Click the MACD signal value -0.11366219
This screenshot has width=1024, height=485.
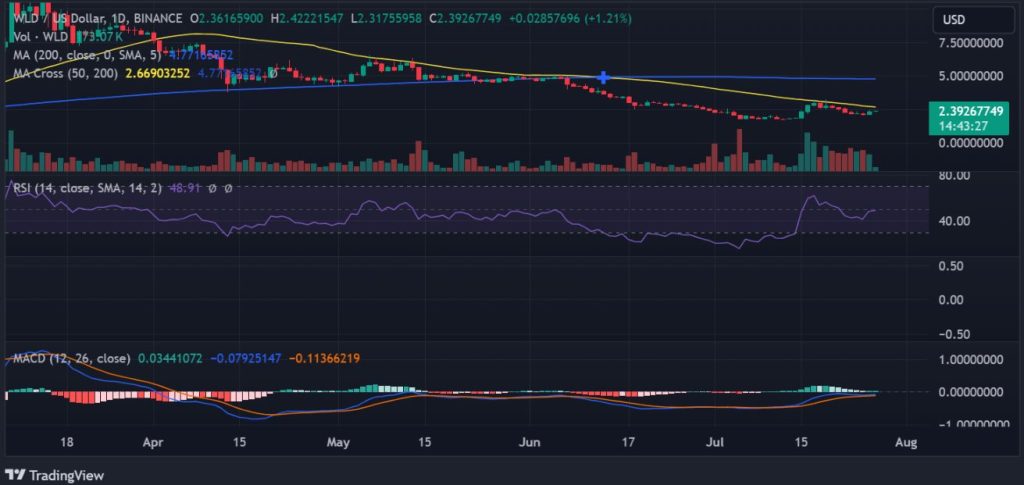coord(324,358)
